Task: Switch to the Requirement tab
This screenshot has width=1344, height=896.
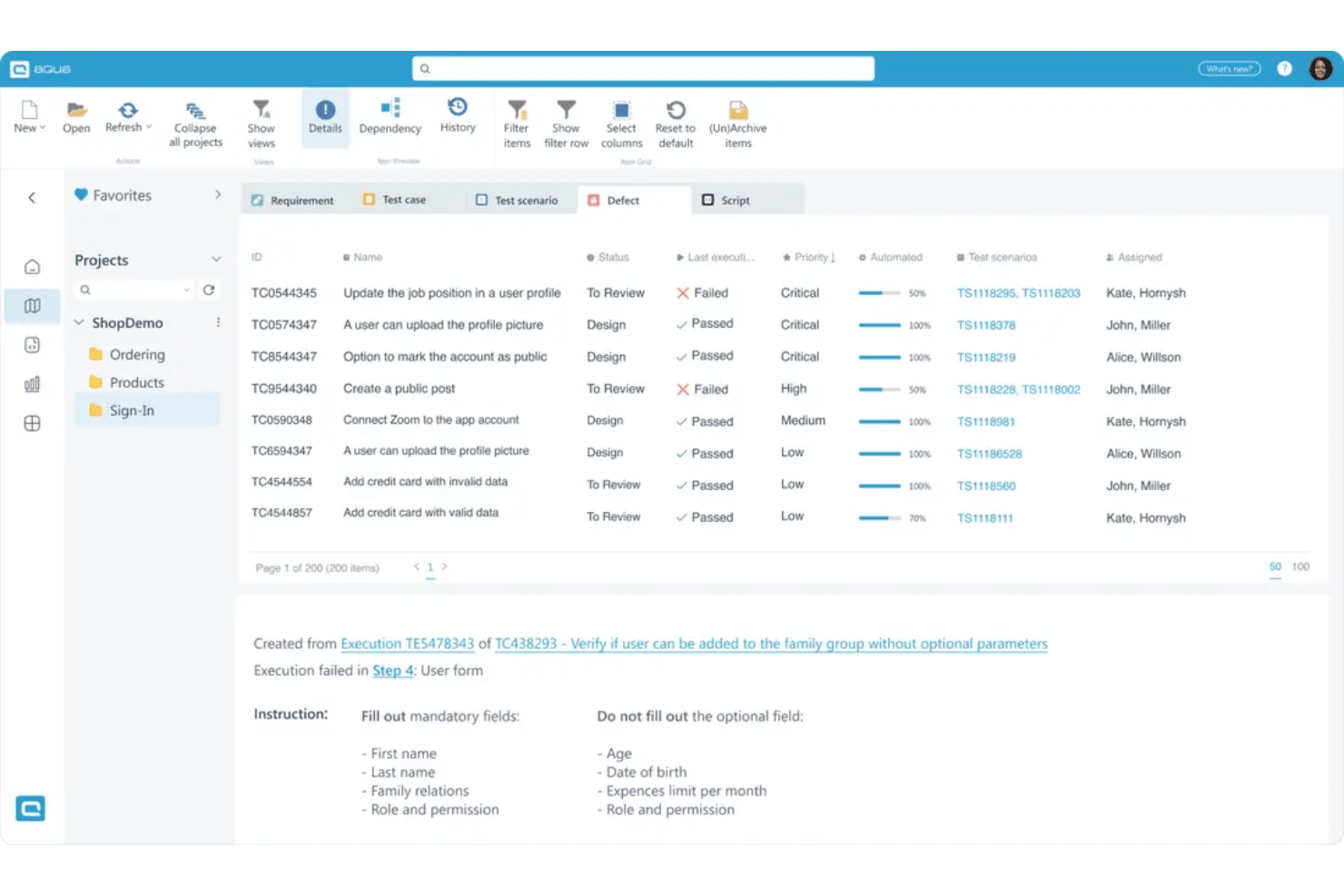Action: [x=292, y=201]
